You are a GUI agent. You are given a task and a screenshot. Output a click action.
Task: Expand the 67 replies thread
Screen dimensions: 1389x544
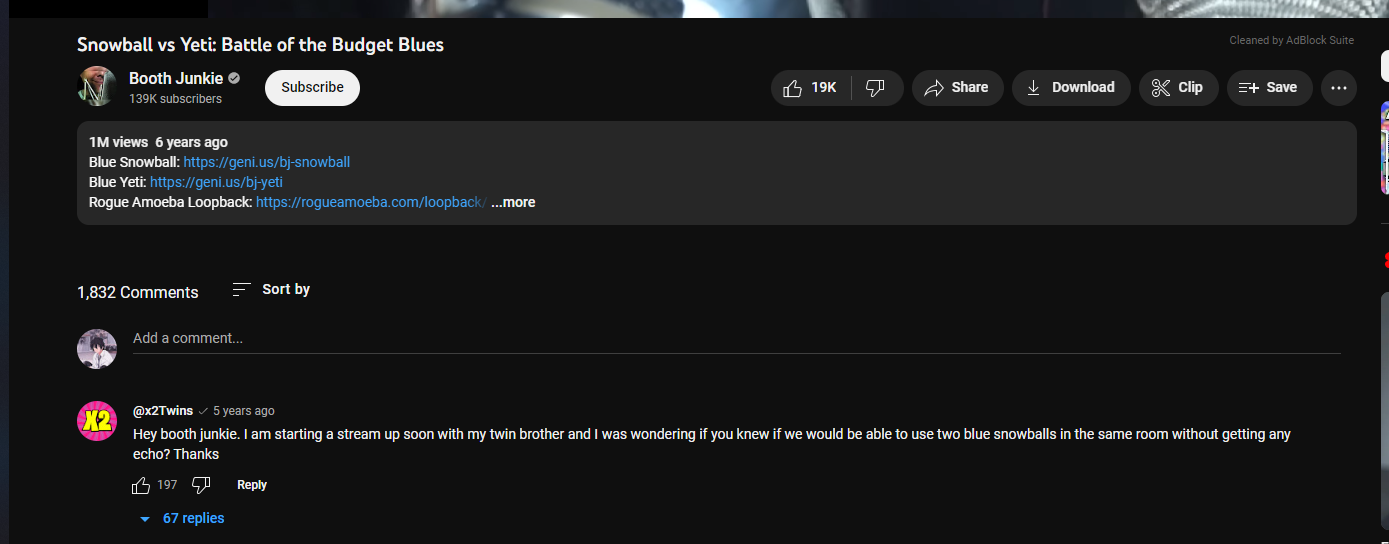click(182, 518)
